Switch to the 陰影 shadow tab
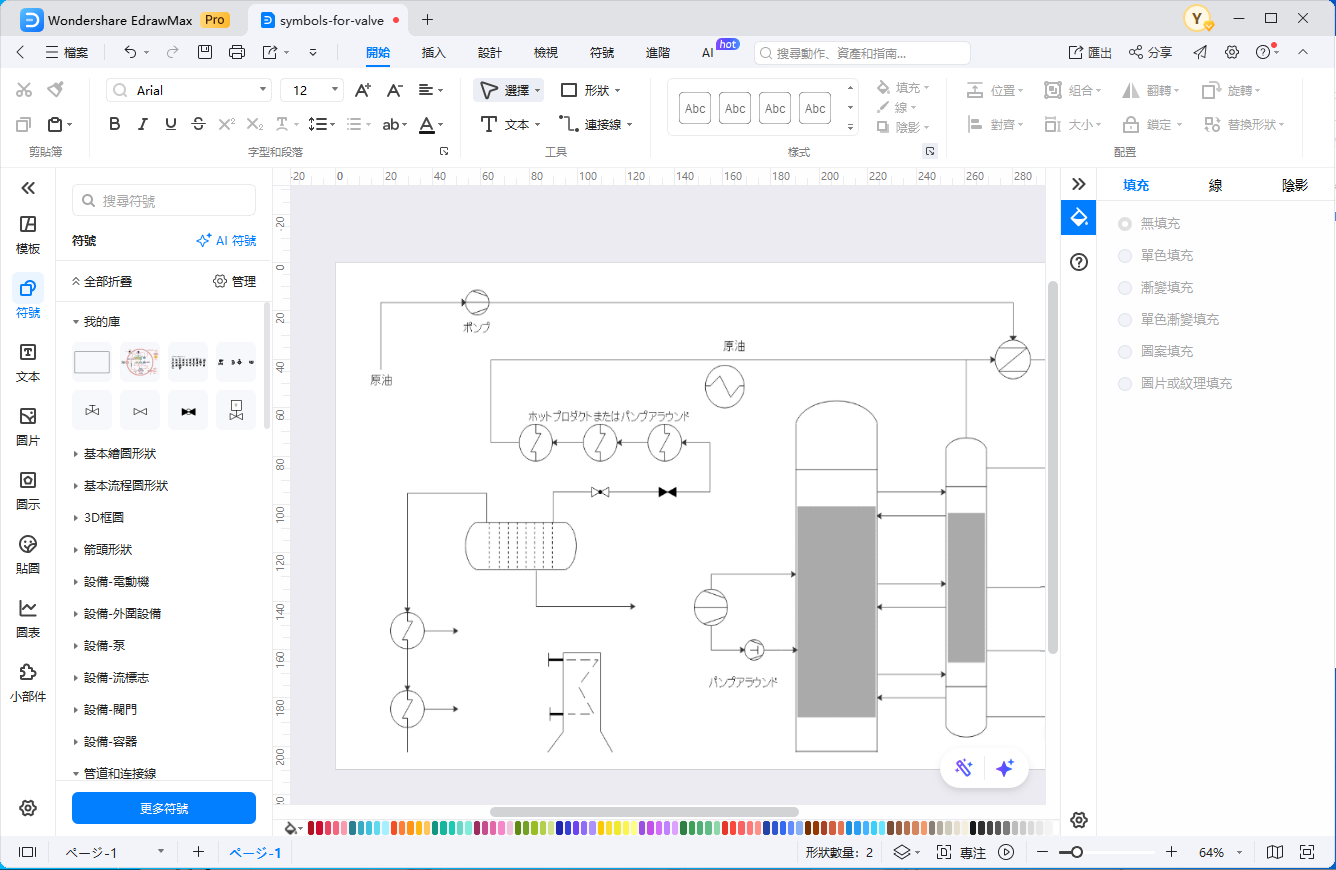The width and height of the screenshot is (1336, 870). (x=1295, y=185)
